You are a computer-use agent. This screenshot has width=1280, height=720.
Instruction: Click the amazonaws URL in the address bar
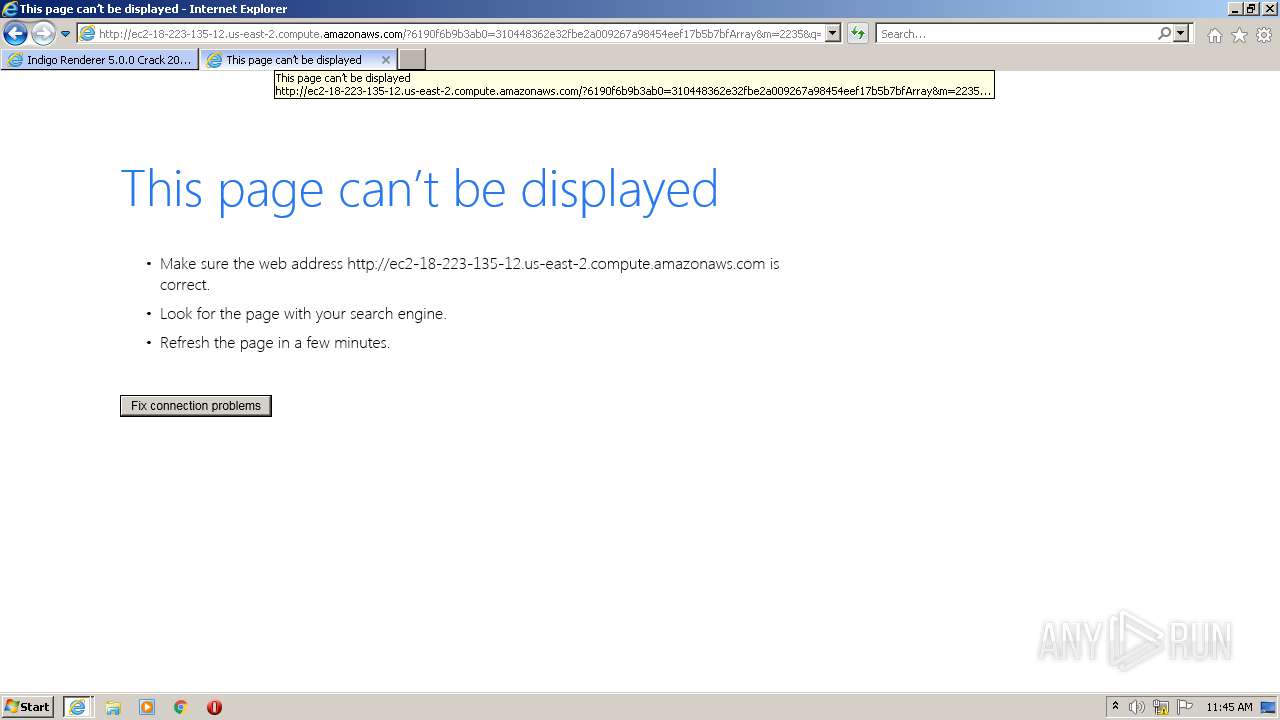coord(460,34)
